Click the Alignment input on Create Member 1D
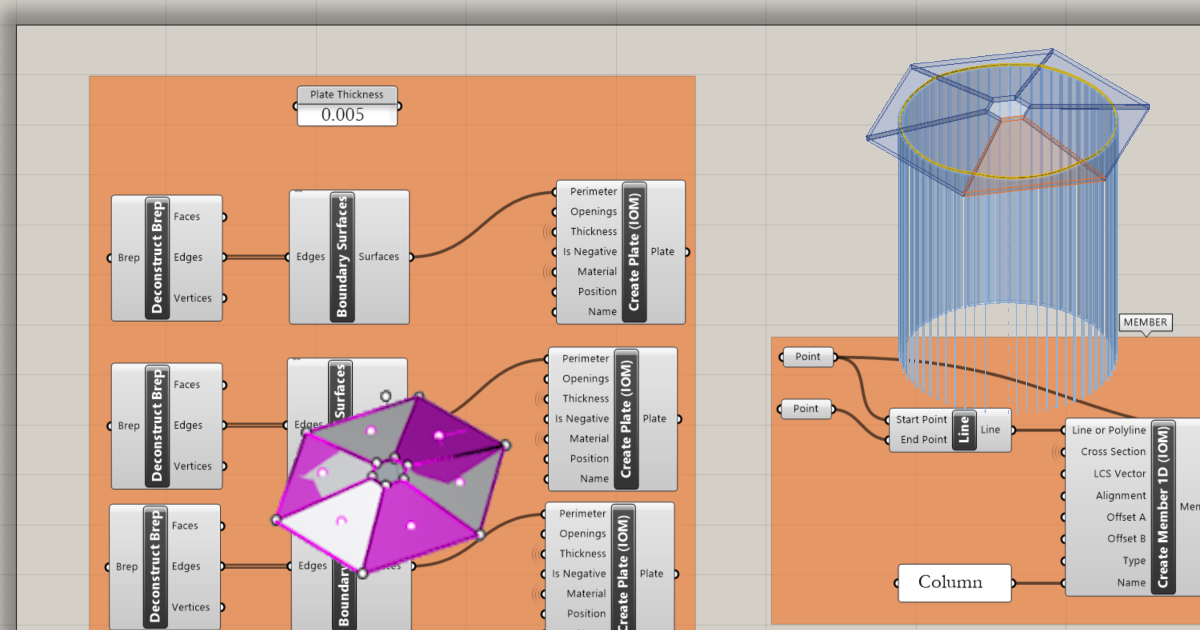 pos(1120,495)
